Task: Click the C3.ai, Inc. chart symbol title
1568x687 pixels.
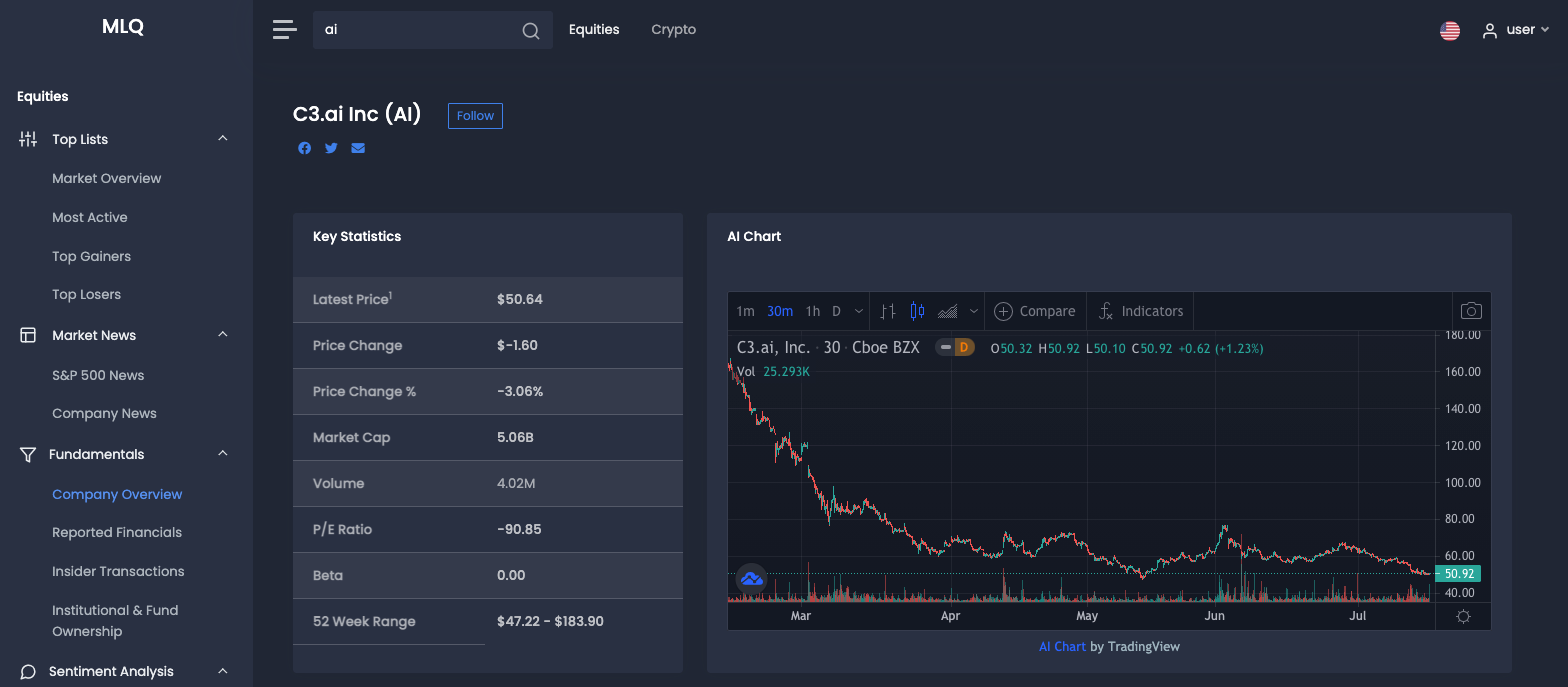Action: point(773,348)
